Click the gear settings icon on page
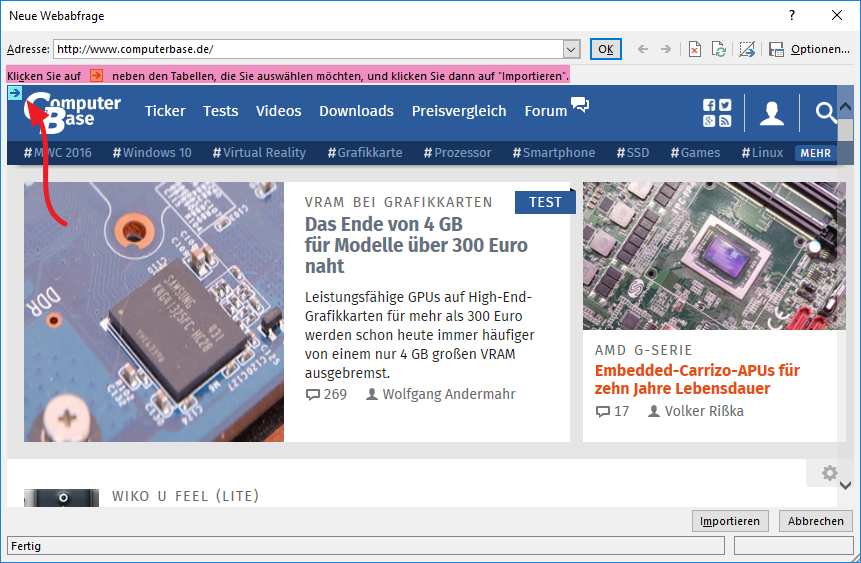 click(829, 473)
